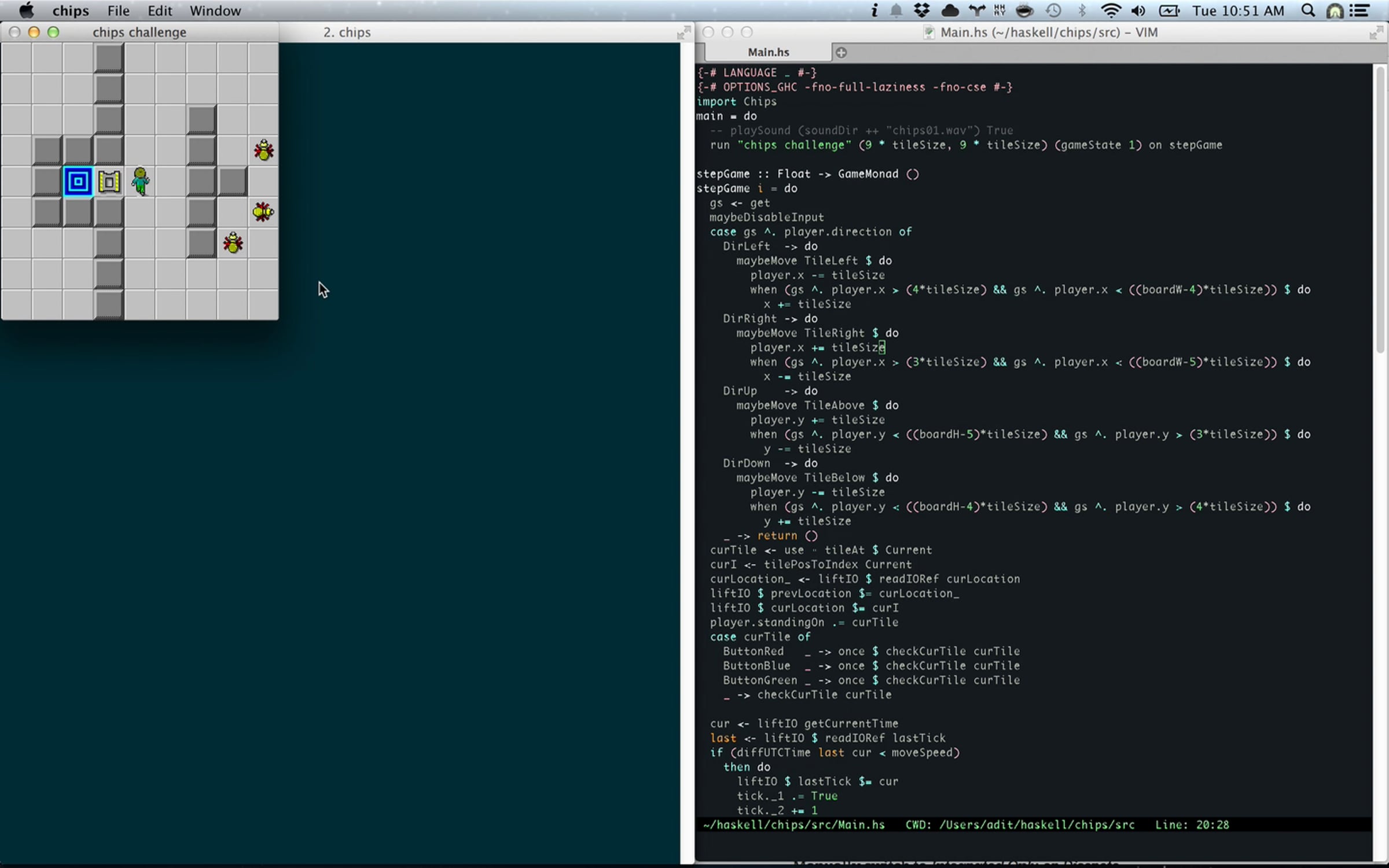This screenshot has width=1389, height=868.
Task: Click the 'DirUp -> do' case line
Action: (x=770, y=391)
